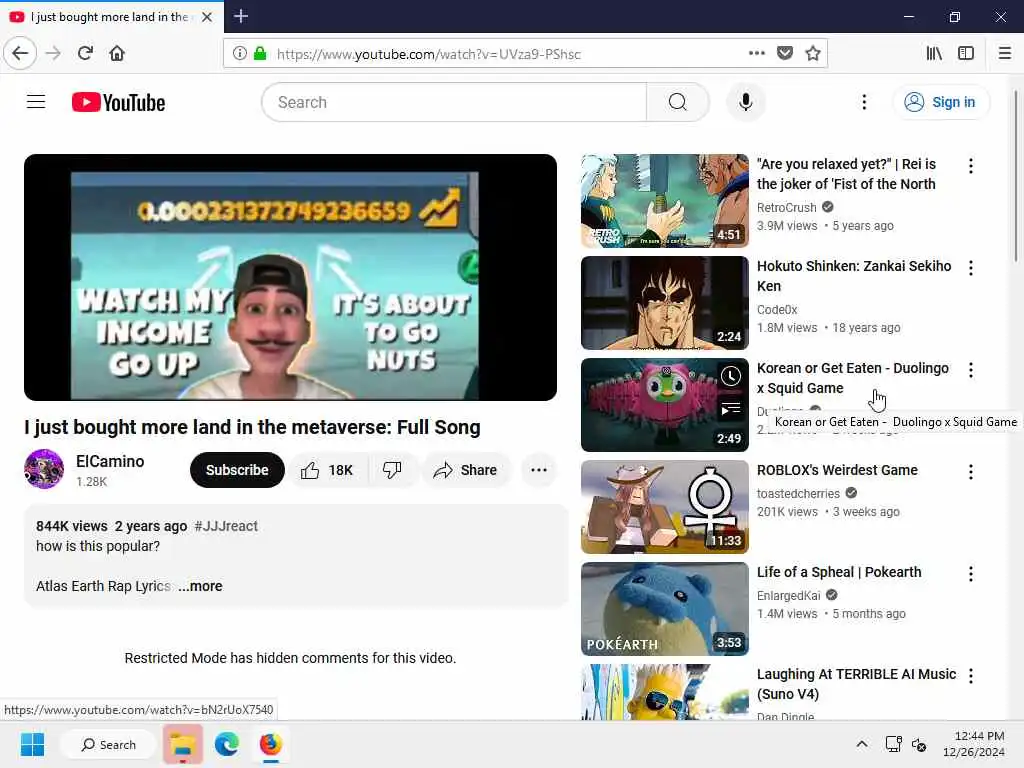Toggle Firefox sidebar view
The width and height of the screenshot is (1024, 768).
coord(966,53)
